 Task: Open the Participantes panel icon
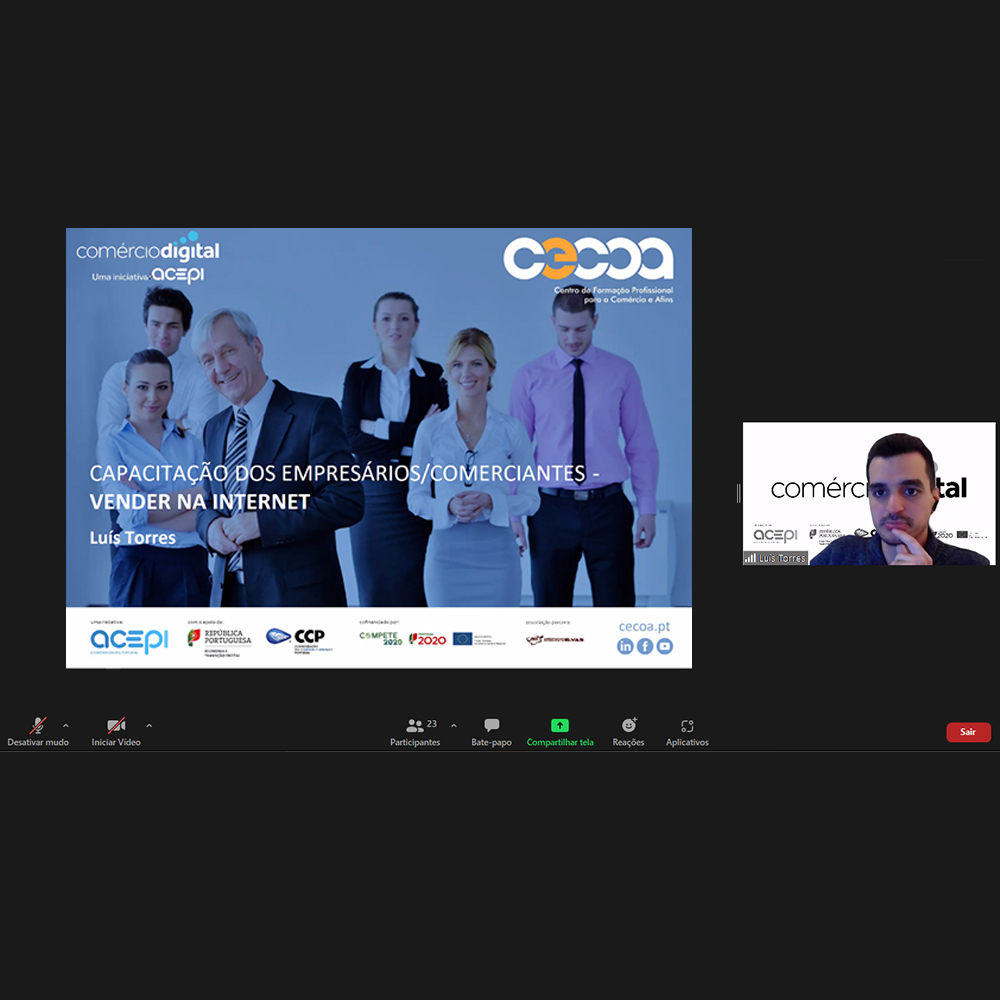[x=415, y=726]
